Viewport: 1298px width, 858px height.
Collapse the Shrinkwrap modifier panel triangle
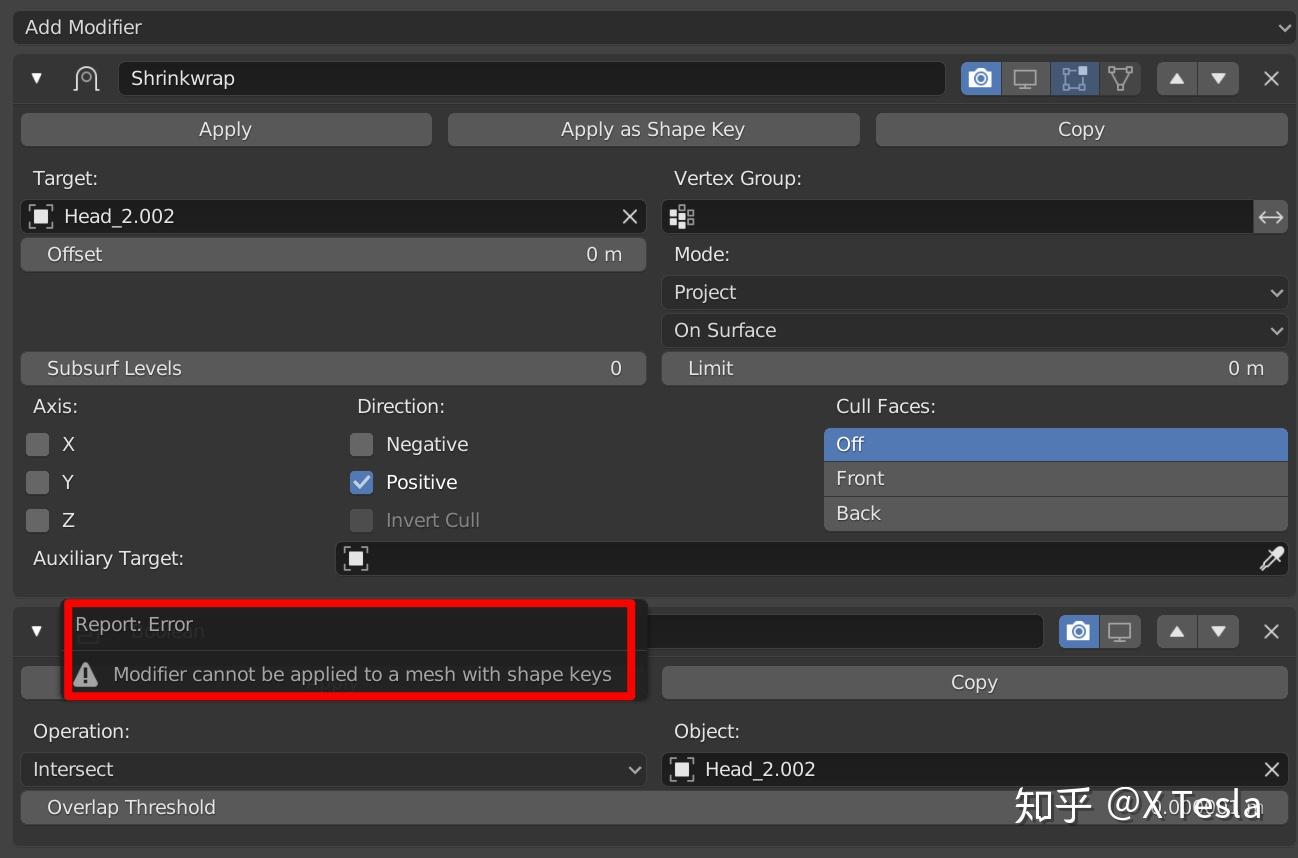click(37, 78)
